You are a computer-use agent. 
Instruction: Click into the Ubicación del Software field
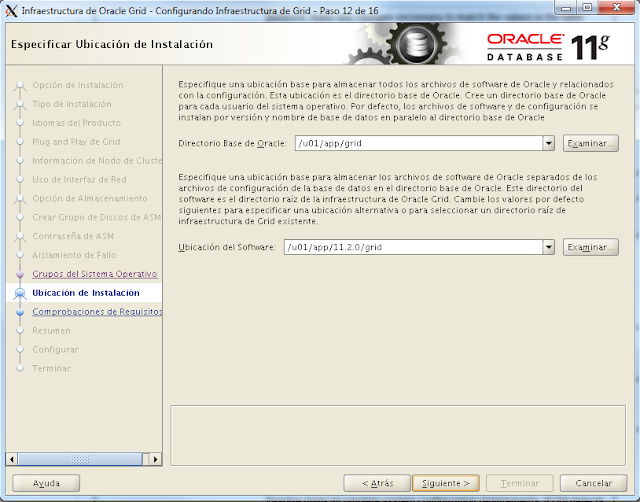point(413,247)
